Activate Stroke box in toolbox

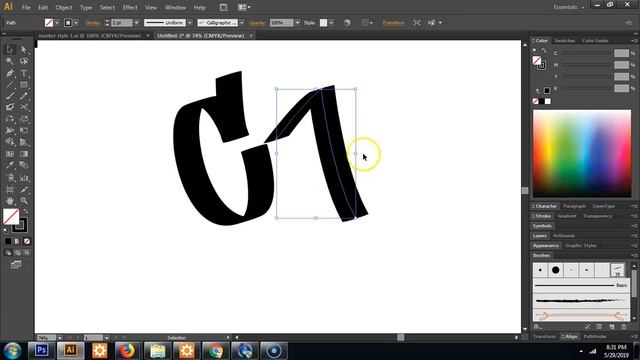pyautogui.click(x=20, y=225)
